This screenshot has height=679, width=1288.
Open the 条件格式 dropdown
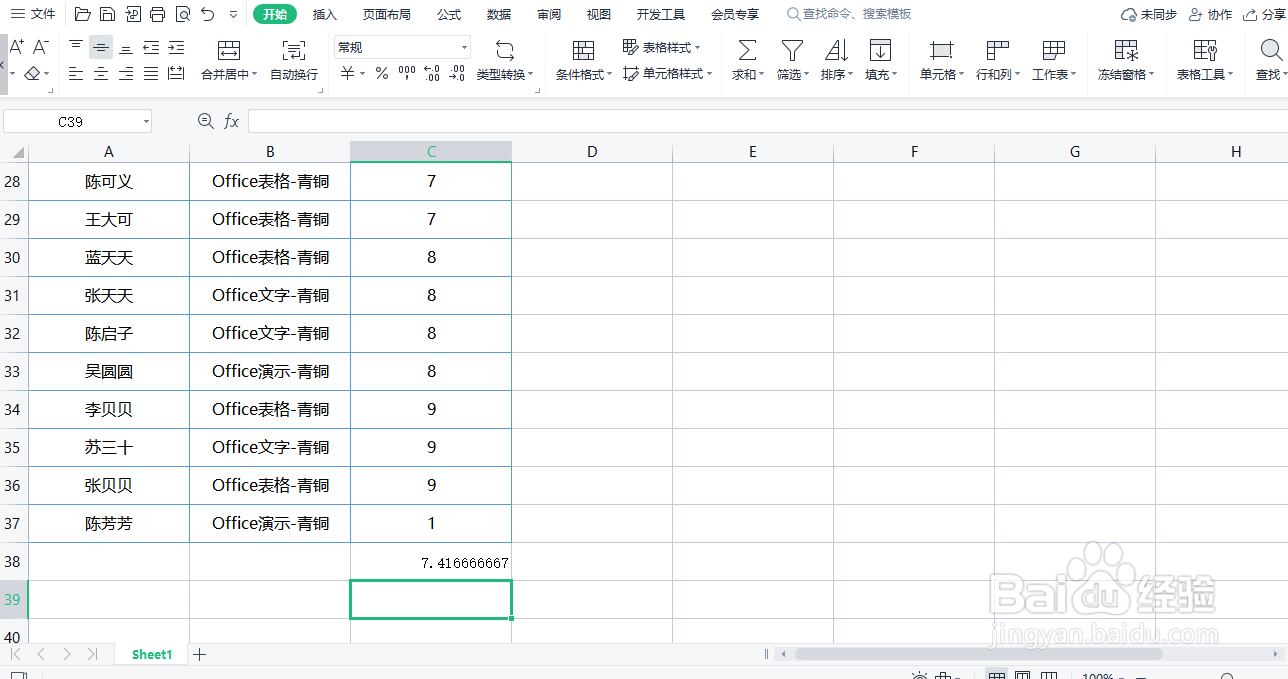[584, 74]
